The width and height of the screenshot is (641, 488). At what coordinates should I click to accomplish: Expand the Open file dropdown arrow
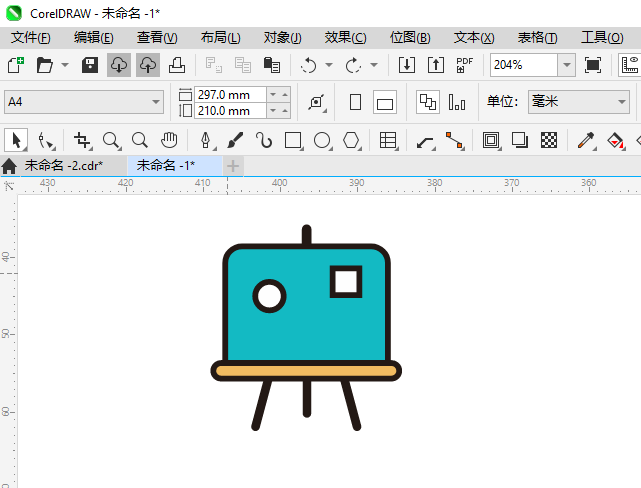pos(65,65)
